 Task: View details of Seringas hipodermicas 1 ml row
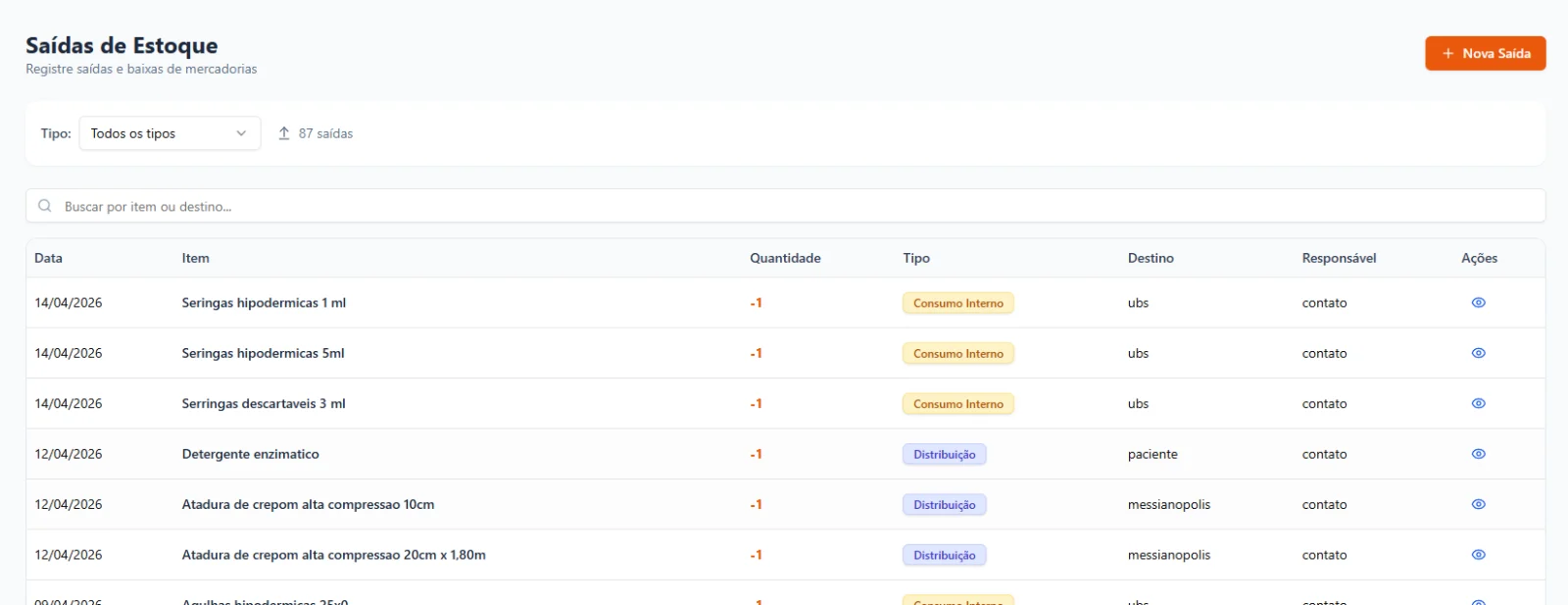[1478, 303]
